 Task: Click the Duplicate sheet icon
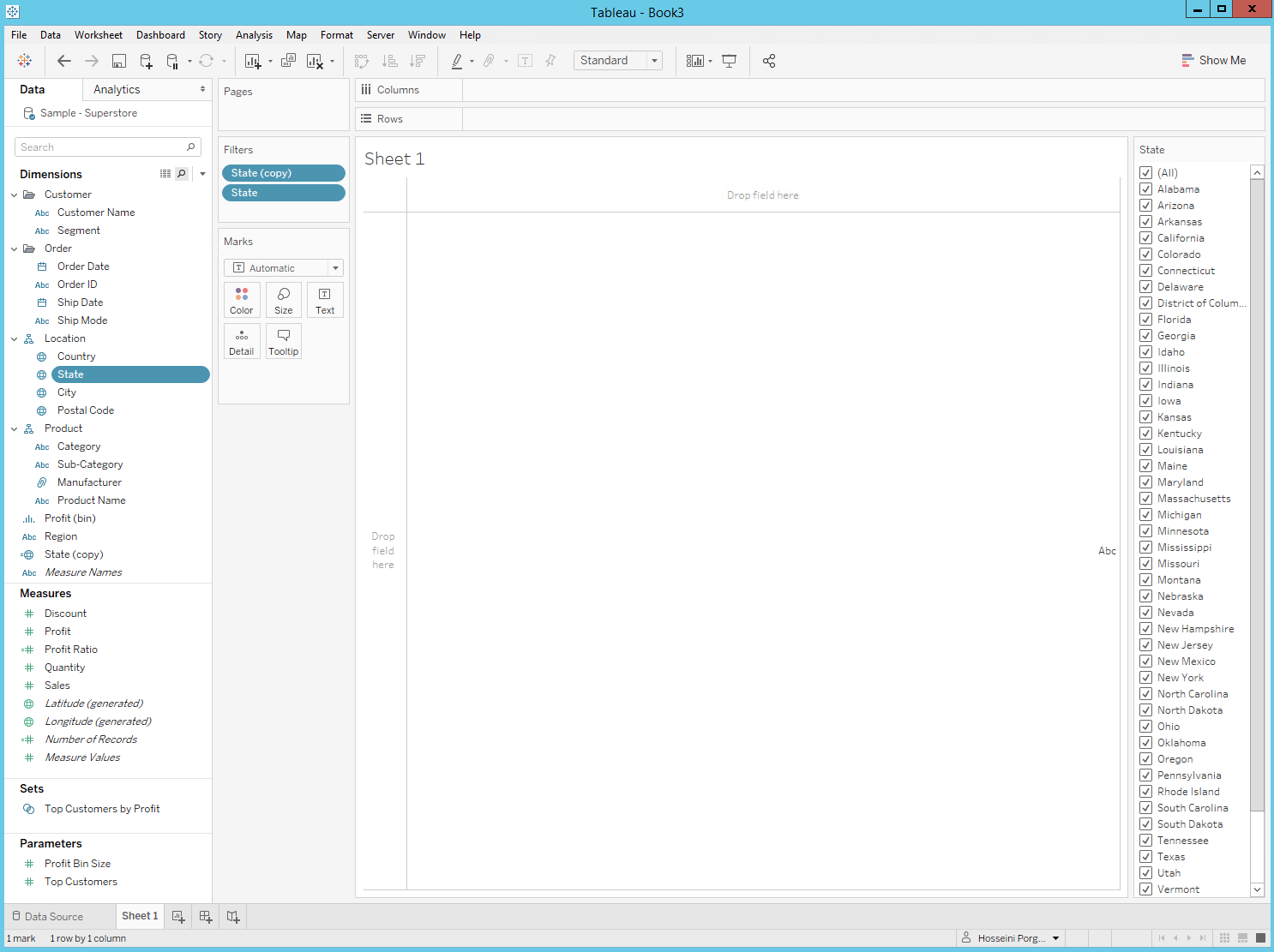coord(289,60)
